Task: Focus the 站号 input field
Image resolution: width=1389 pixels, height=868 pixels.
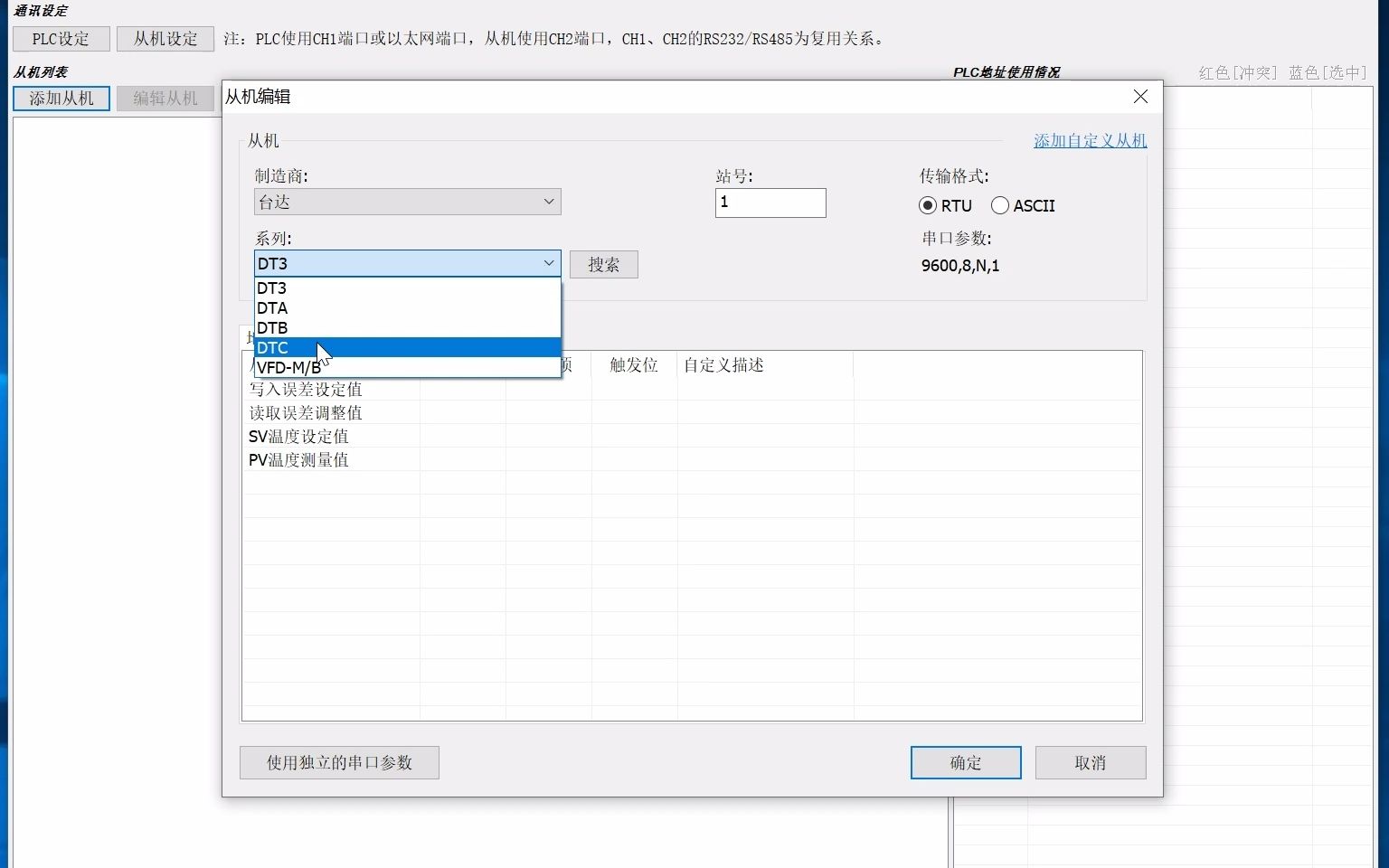Action: 770,203
